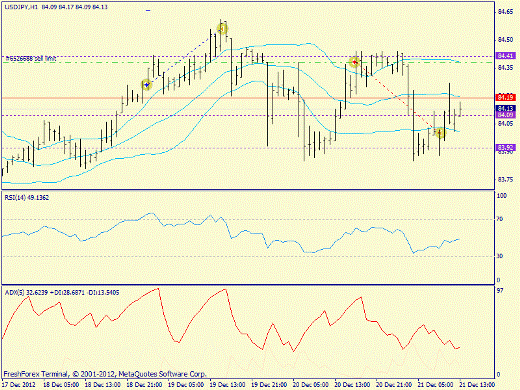The image size is (520, 390).
Task: Select the red 84.19 price tag
Action: (506, 98)
